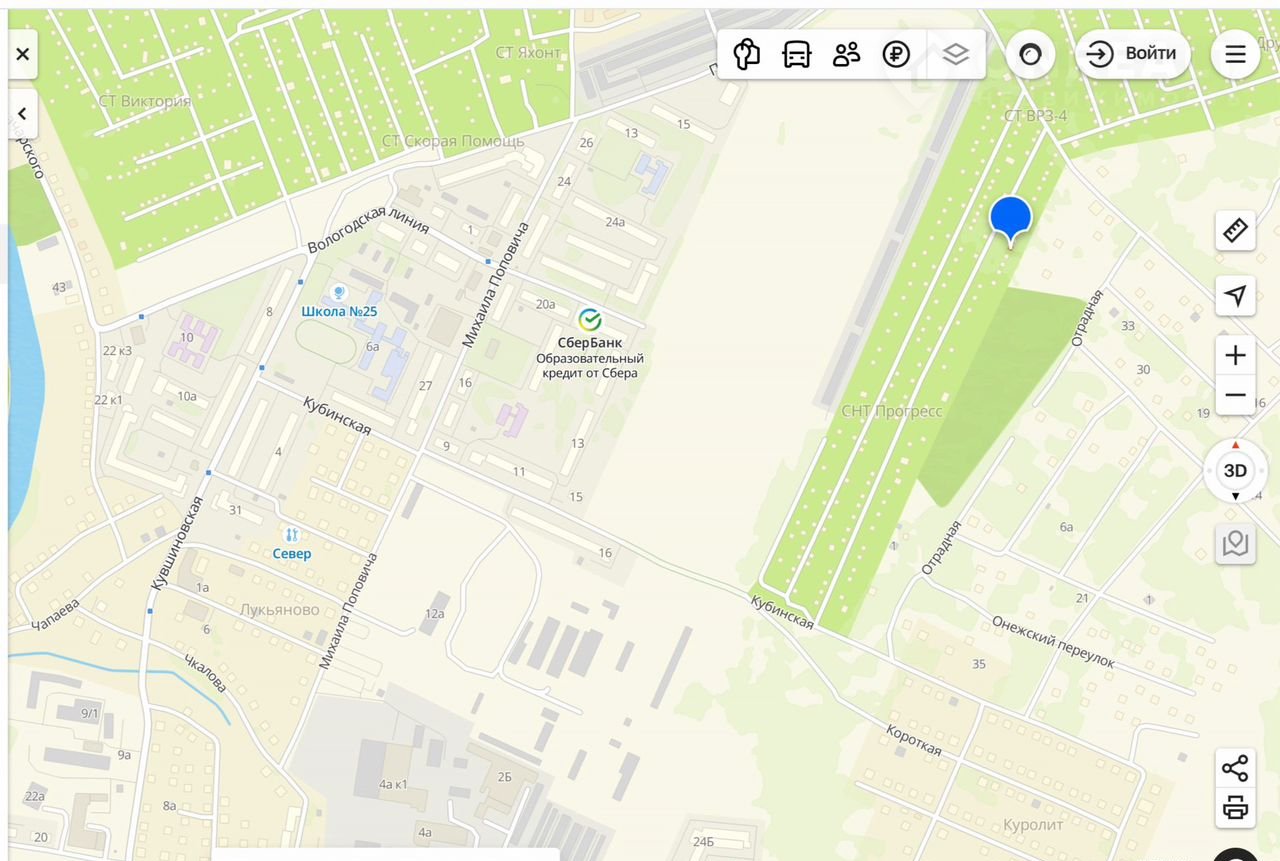Viewport: 1280px width, 861px height.
Task: Print the map
Action: point(1235,807)
